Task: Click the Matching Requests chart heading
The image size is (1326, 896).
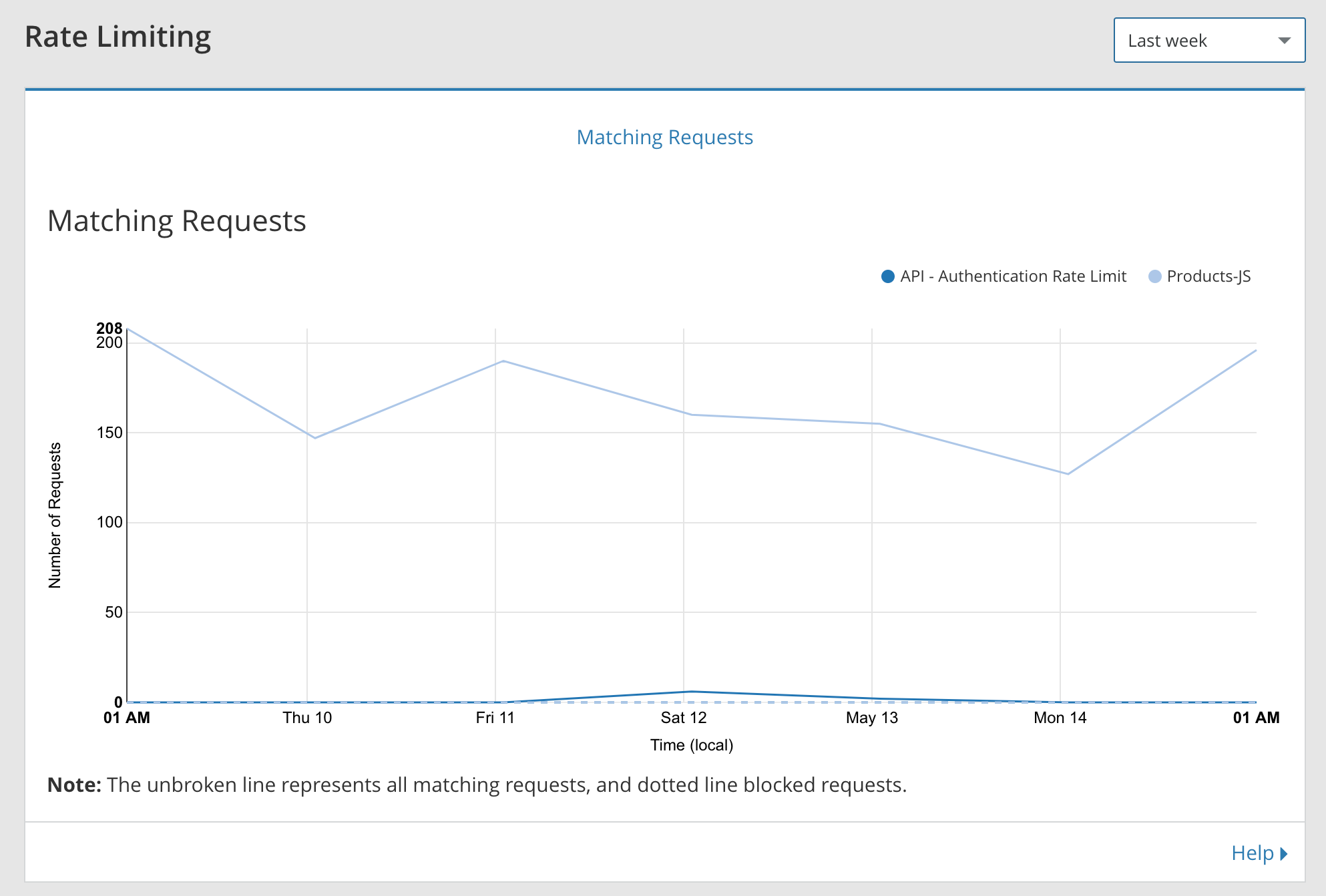Action: click(x=177, y=221)
